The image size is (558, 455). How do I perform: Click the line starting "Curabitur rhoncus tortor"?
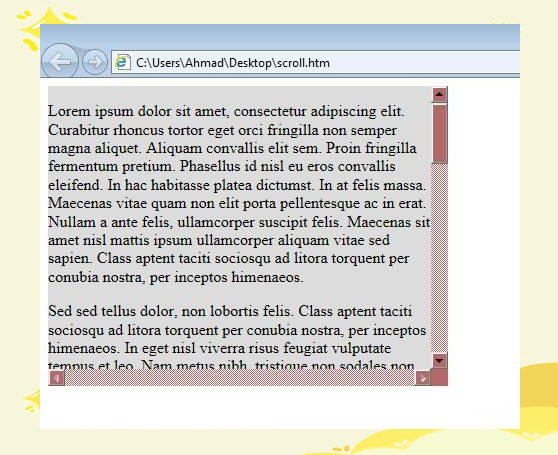(x=222, y=130)
